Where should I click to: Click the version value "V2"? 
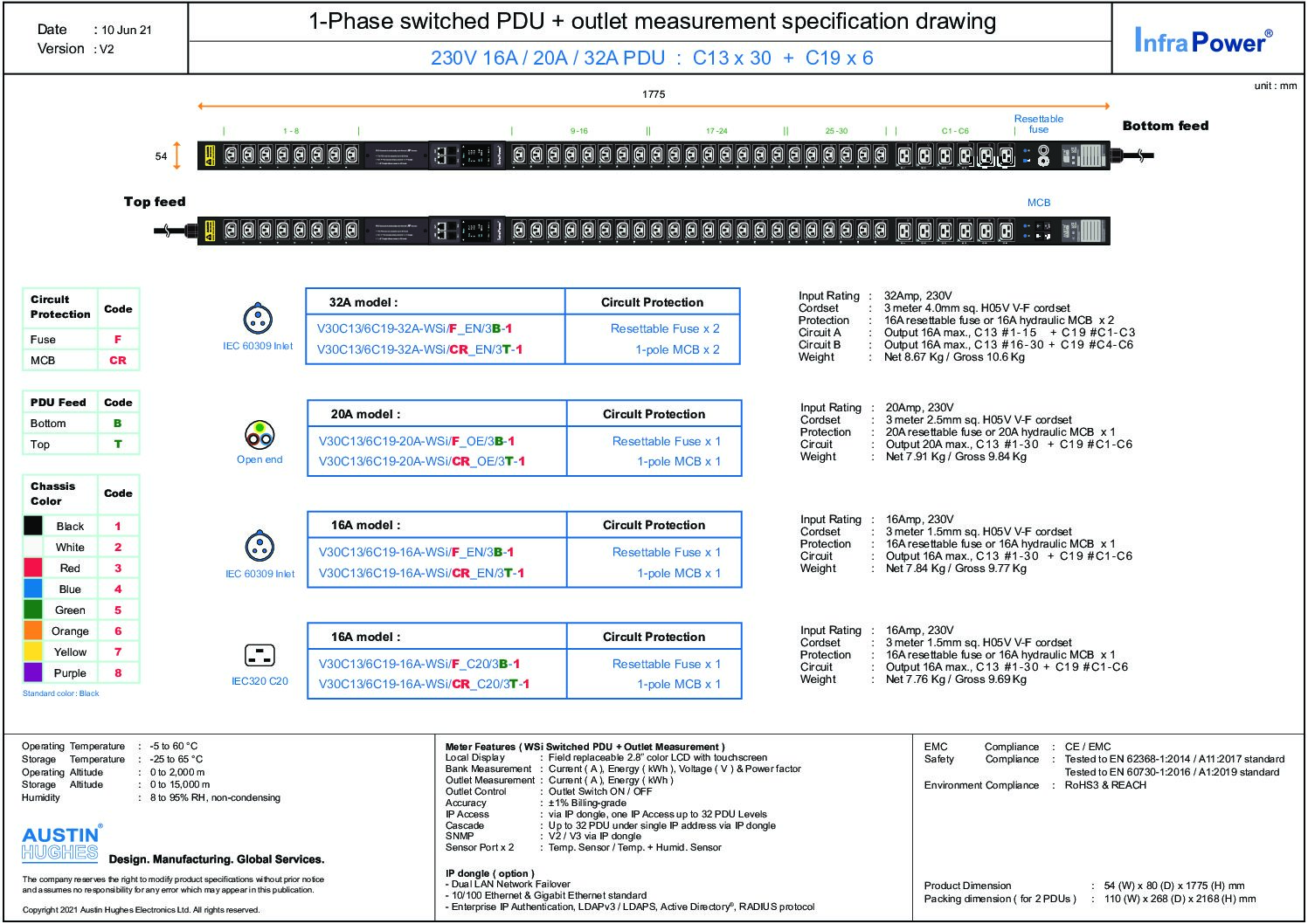click(107, 49)
